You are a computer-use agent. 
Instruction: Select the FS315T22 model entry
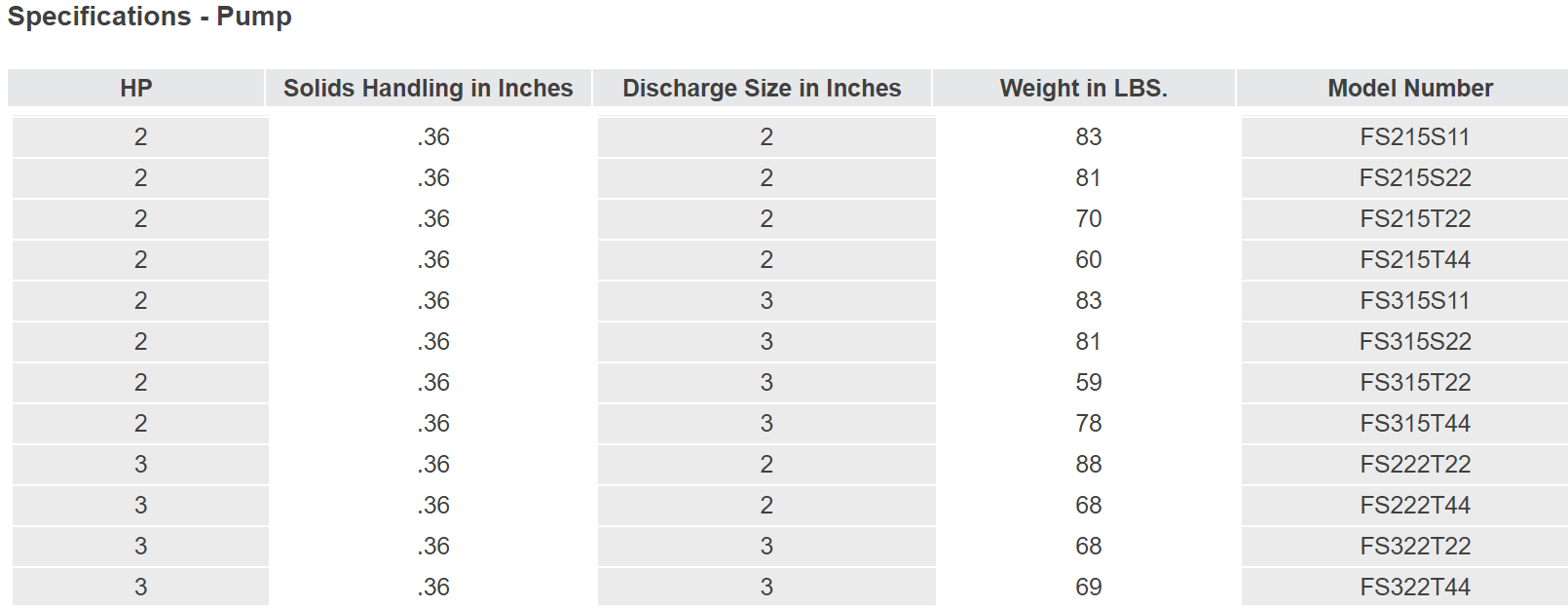coord(1415,383)
